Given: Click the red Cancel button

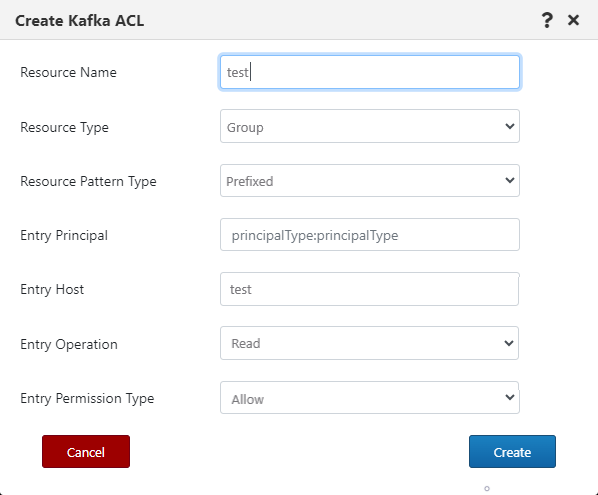Looking at the screenshot, I should [86, 452].
